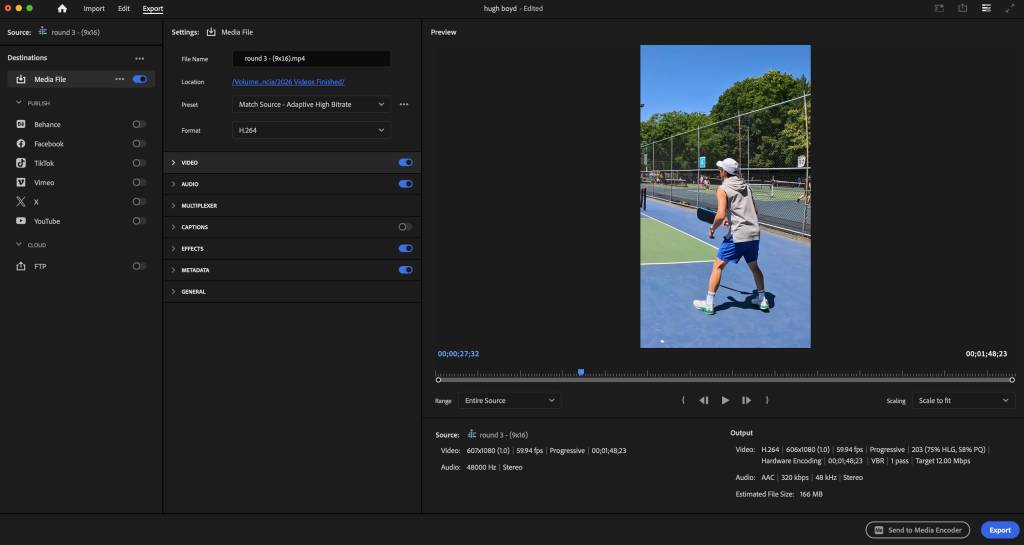Set out point bracket button

coord(767,400)
